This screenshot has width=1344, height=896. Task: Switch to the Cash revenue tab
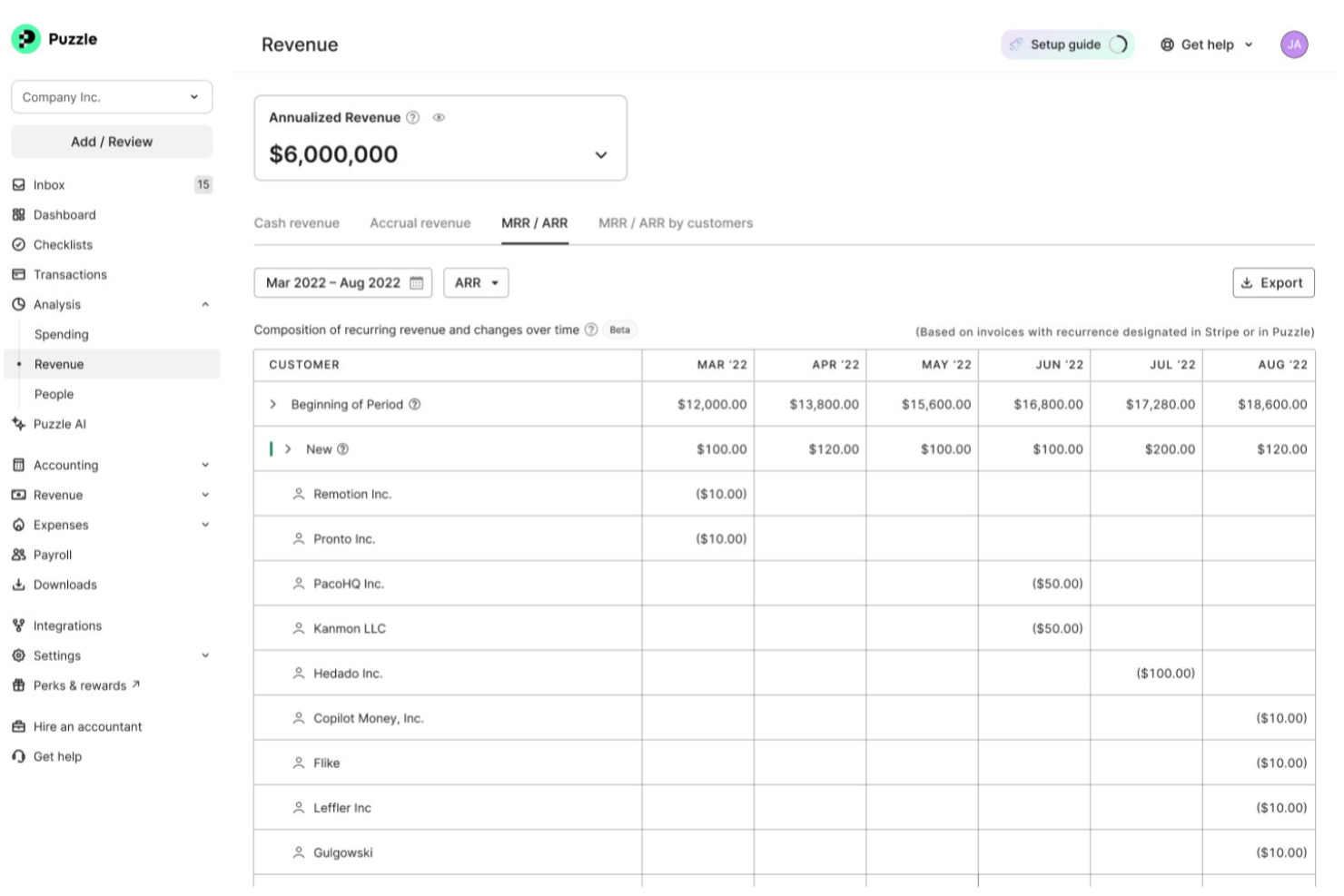point(296,222)
